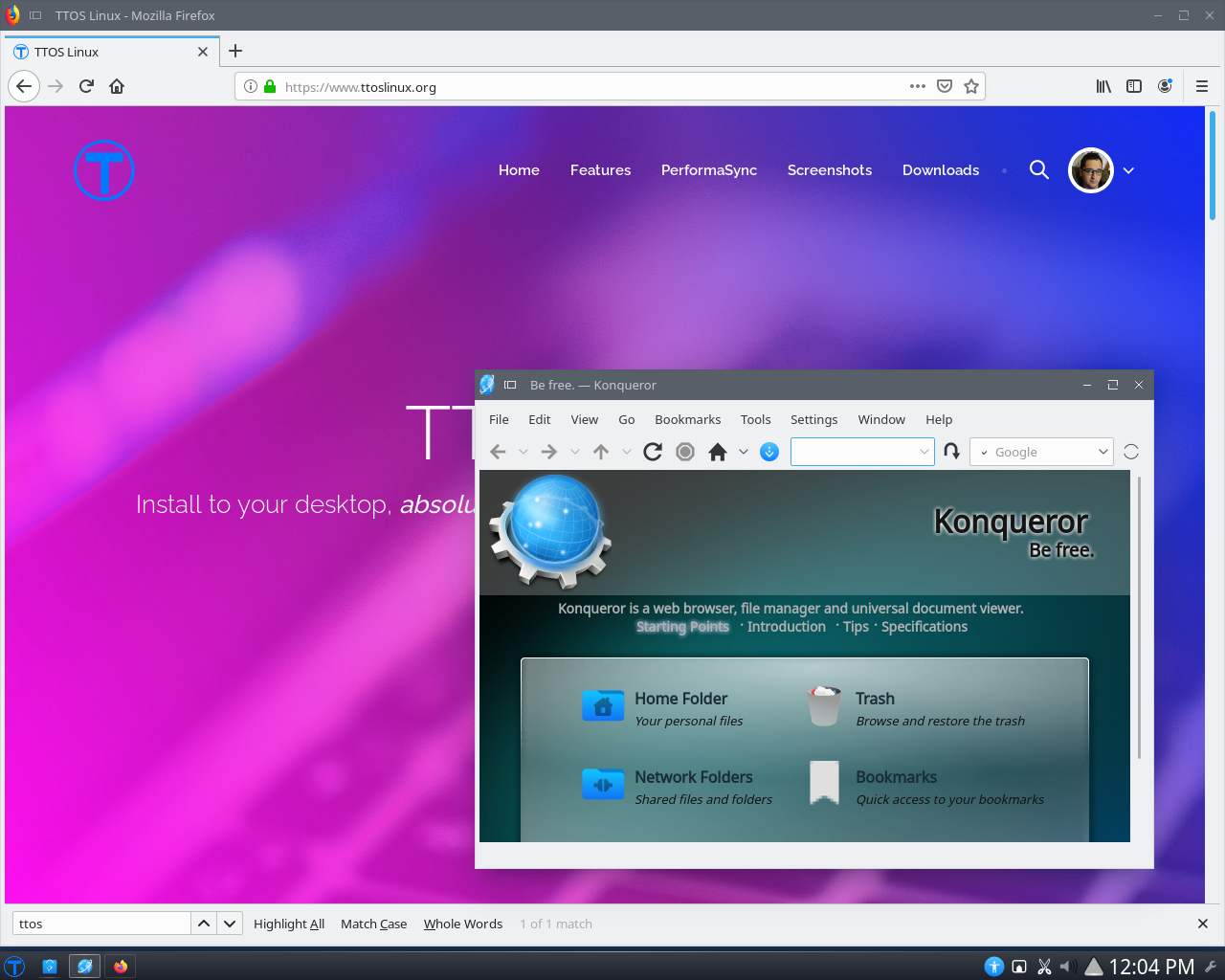Click Konqueror stop loading button

click(x=685, y=452)
